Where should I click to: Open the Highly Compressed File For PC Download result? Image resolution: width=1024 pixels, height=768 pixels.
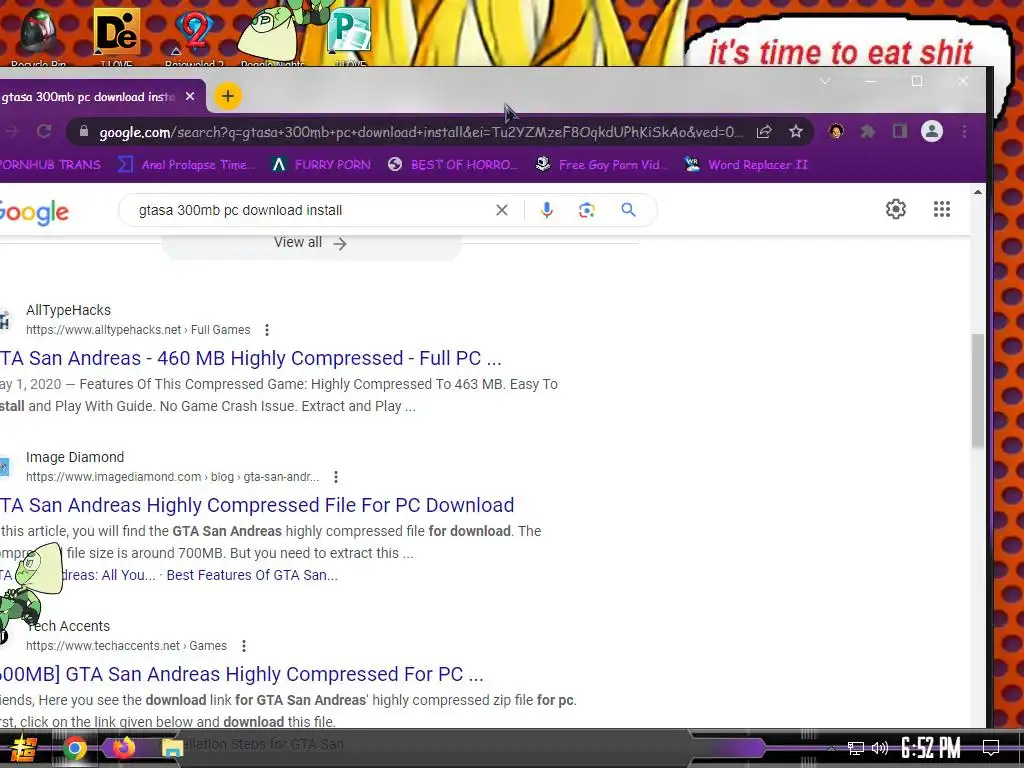coord(257,505)
